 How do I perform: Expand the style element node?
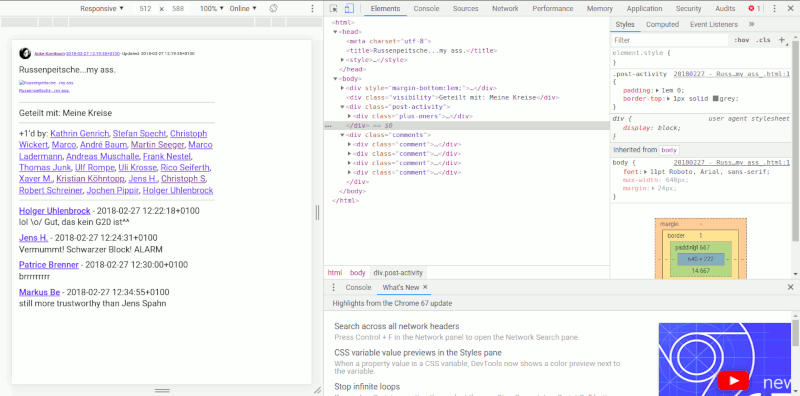coord(342,60)
